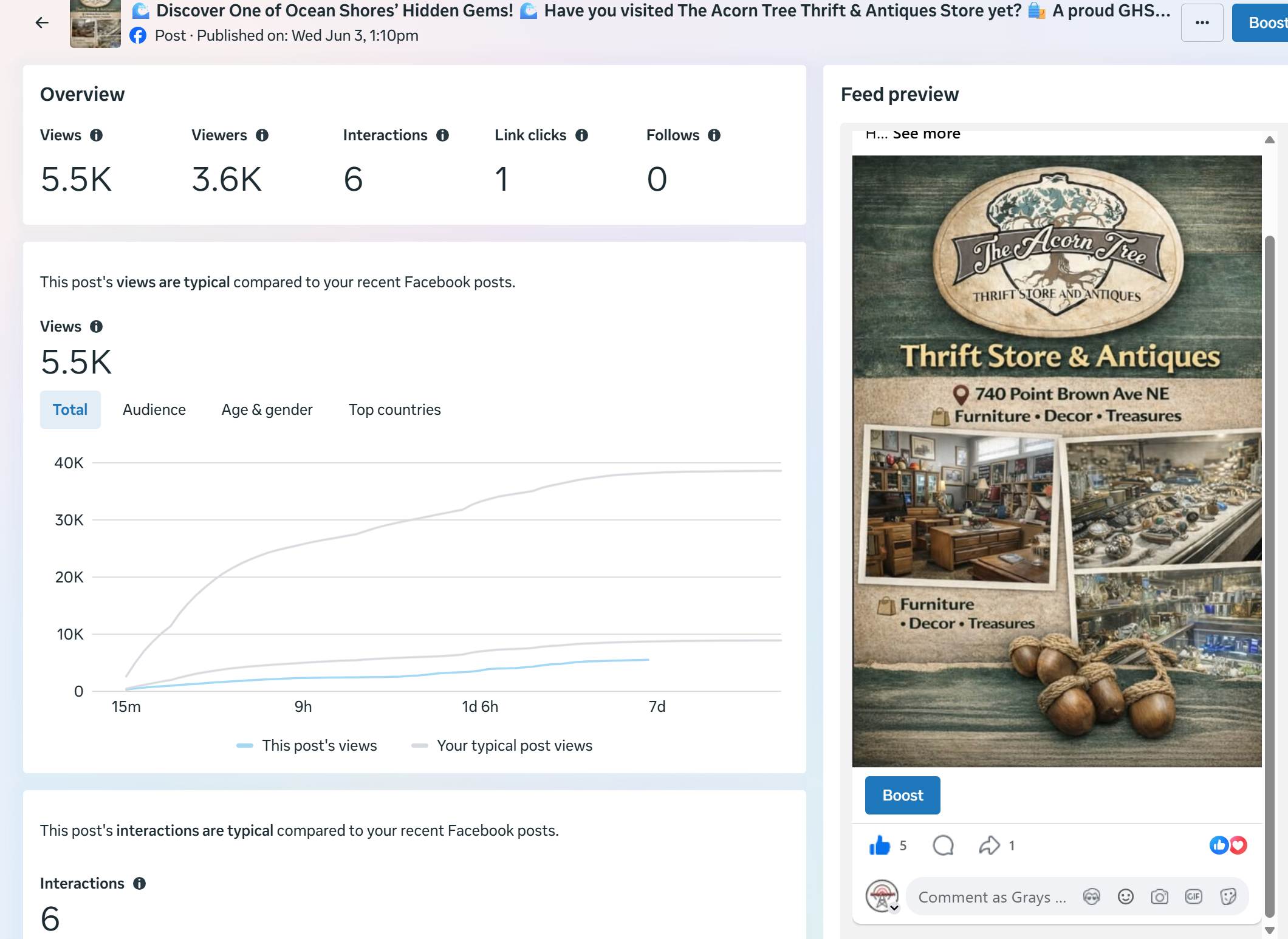Switch to the Audience tab

click(x=154, y=409)
